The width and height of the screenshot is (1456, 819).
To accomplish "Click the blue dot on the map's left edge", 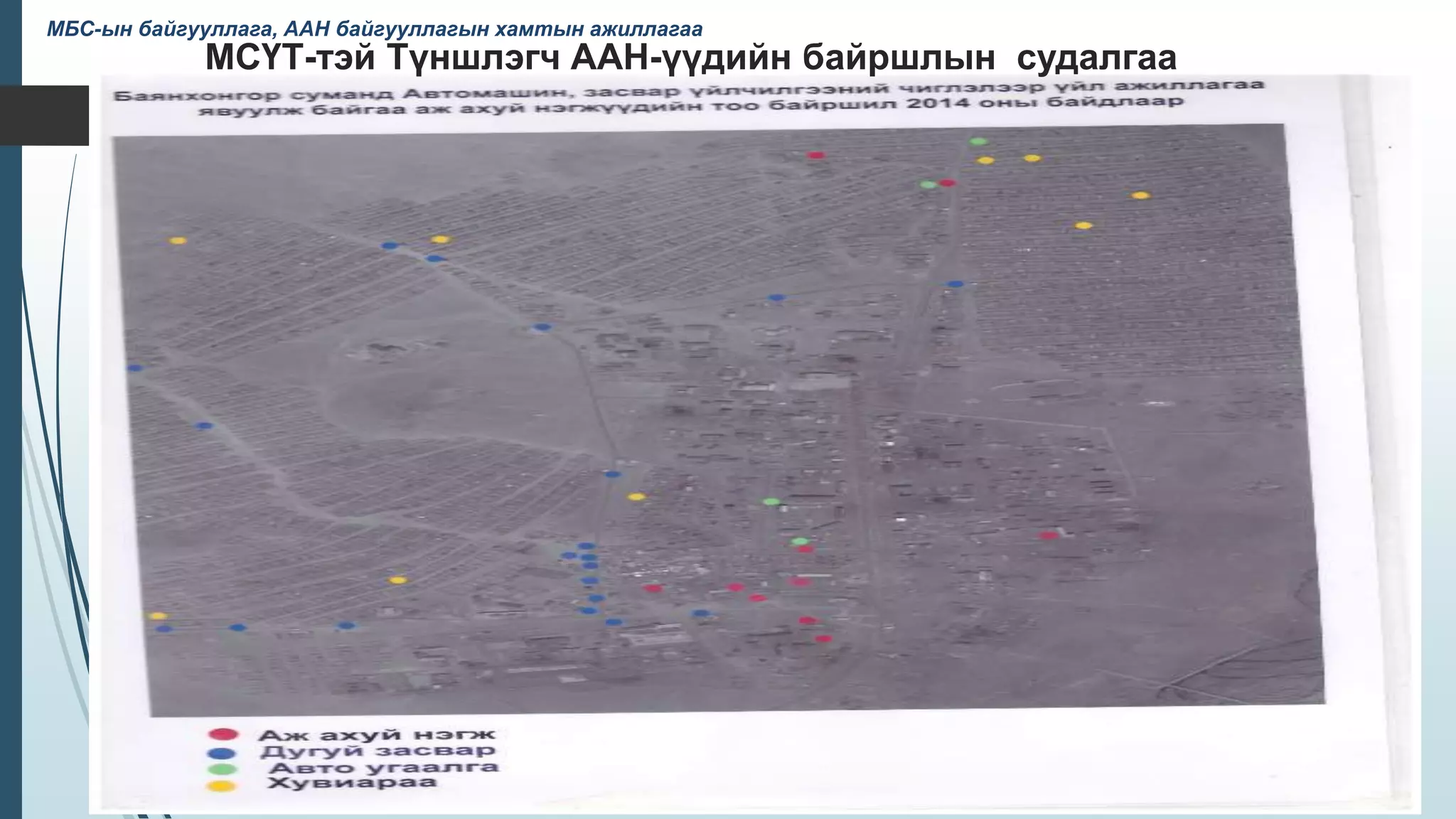I will [134, 368].
